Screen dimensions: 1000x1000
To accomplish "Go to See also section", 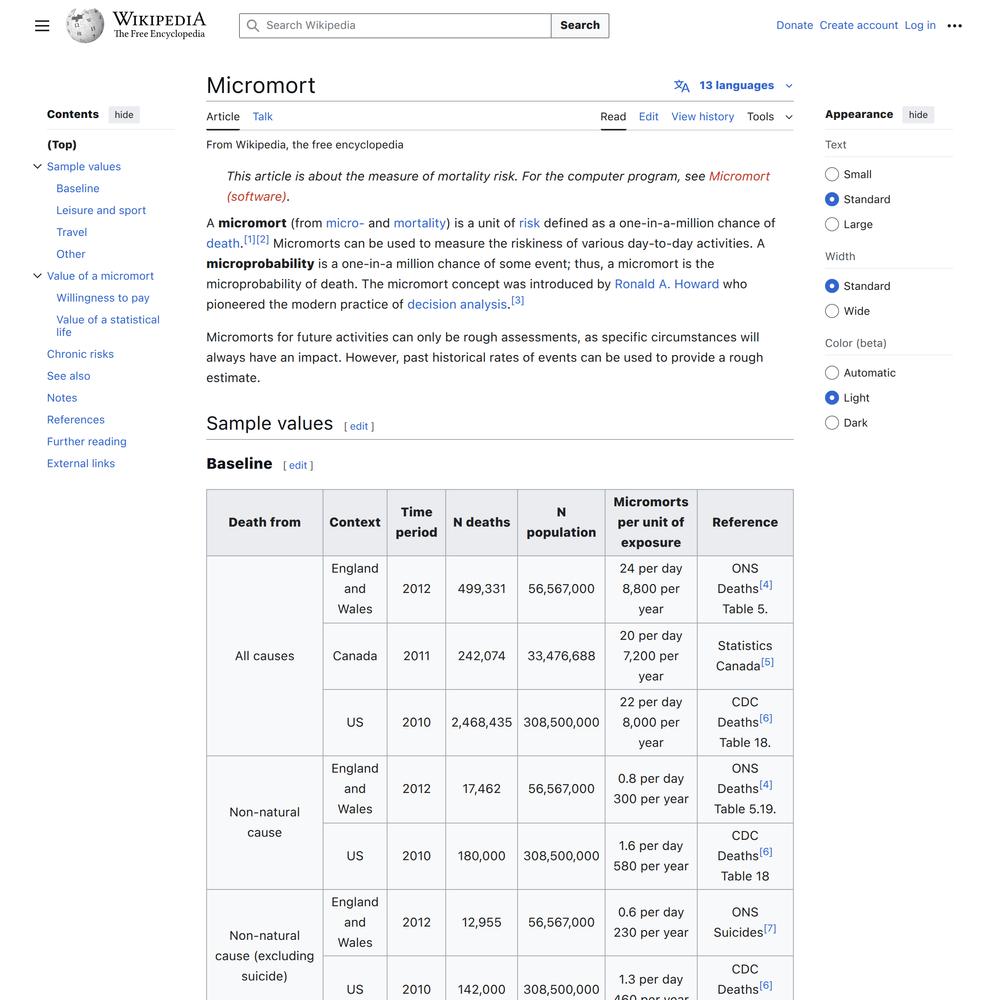I will click(x=68, y=376).
